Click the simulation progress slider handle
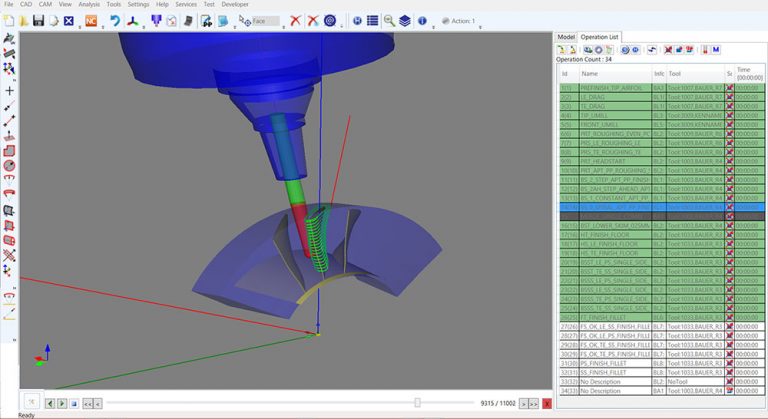This screenshot has height=419, width=768. (417, 402)
